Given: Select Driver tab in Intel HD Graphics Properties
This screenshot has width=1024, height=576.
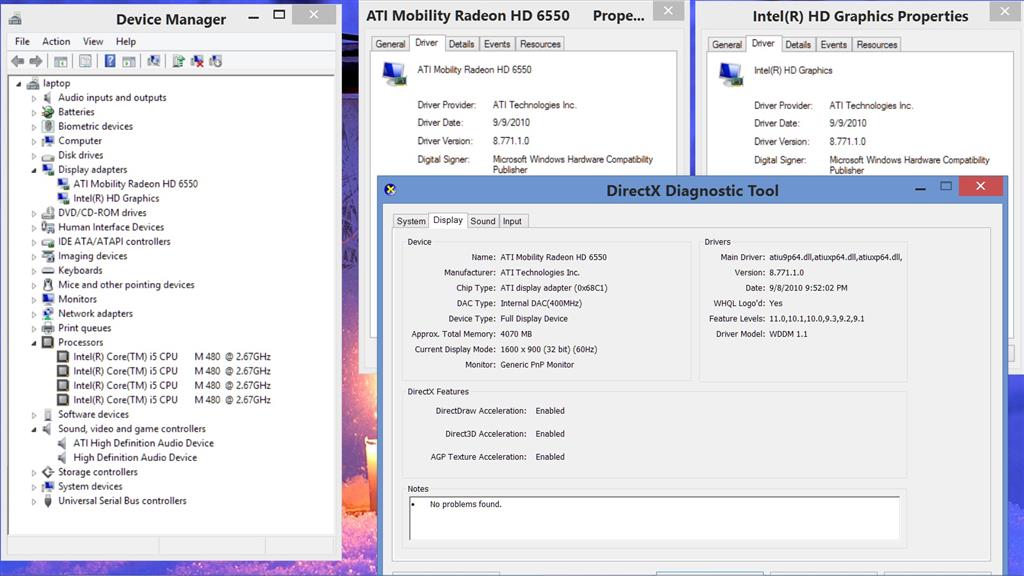Looking at the screenshot, I should (x=763, y=43).
